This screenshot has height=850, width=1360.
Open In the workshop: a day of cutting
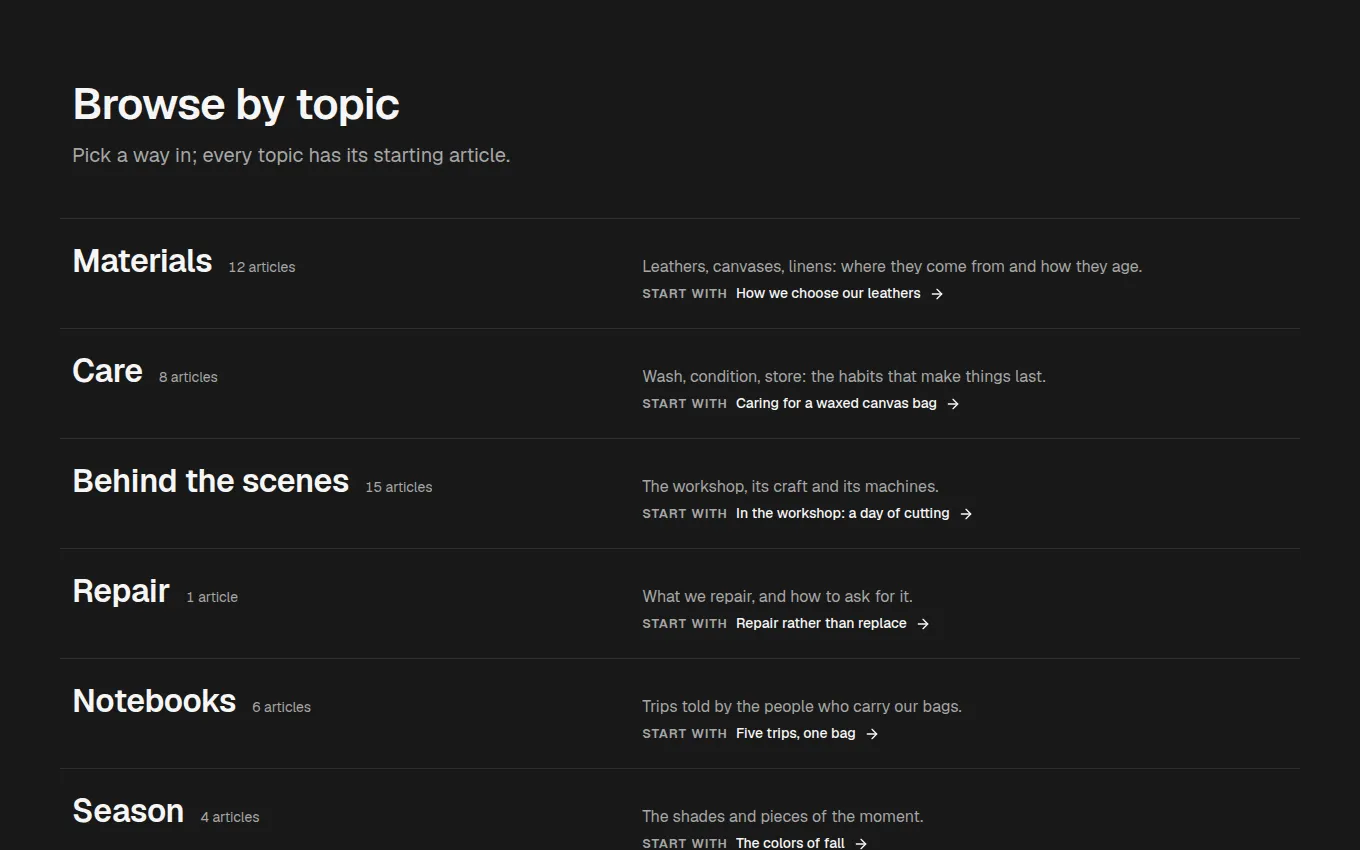click(x=842, y=513)
